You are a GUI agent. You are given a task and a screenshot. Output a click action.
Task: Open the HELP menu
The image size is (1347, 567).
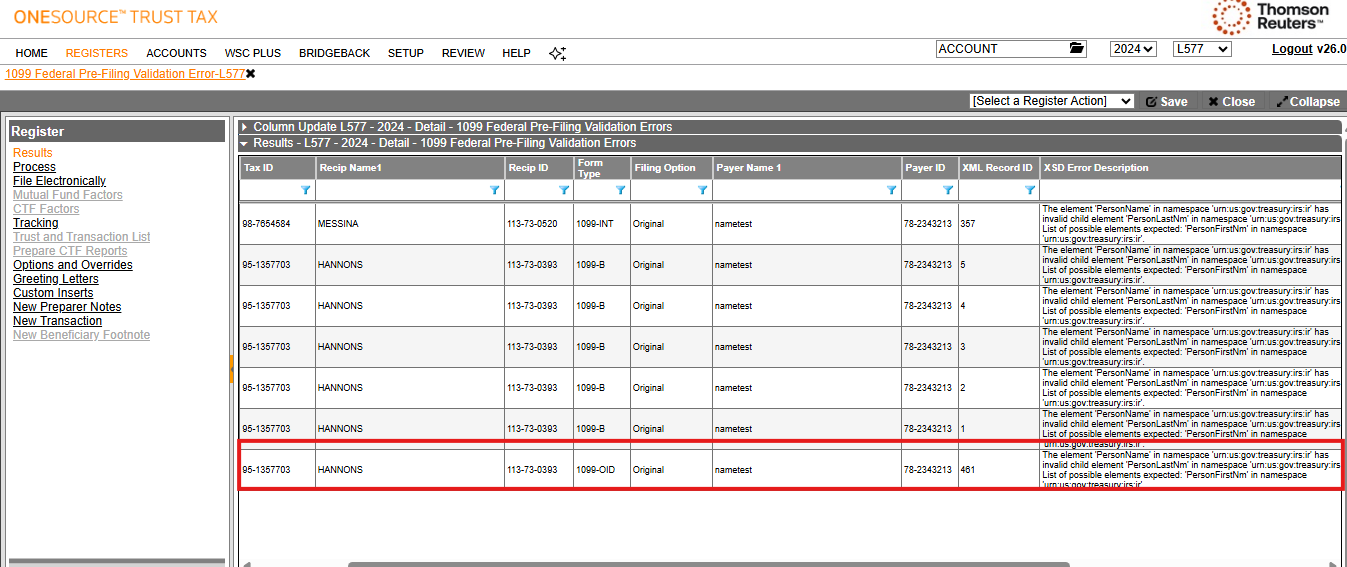(x=516, y=53)
